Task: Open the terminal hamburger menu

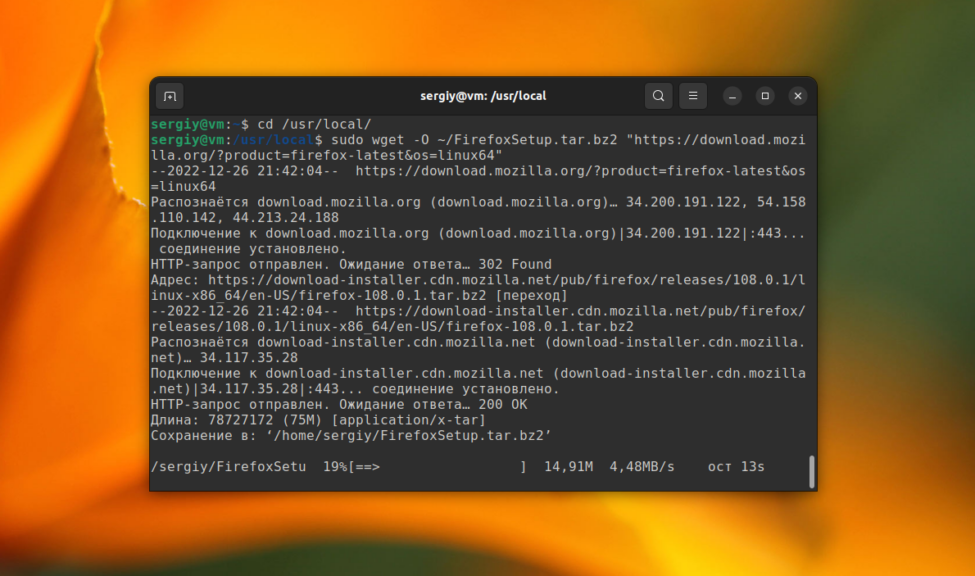Action: coord(693,96)
